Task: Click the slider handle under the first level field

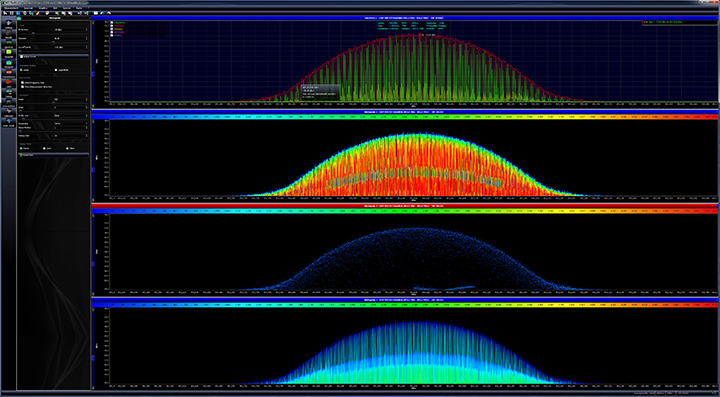Action: coord(33,34)
